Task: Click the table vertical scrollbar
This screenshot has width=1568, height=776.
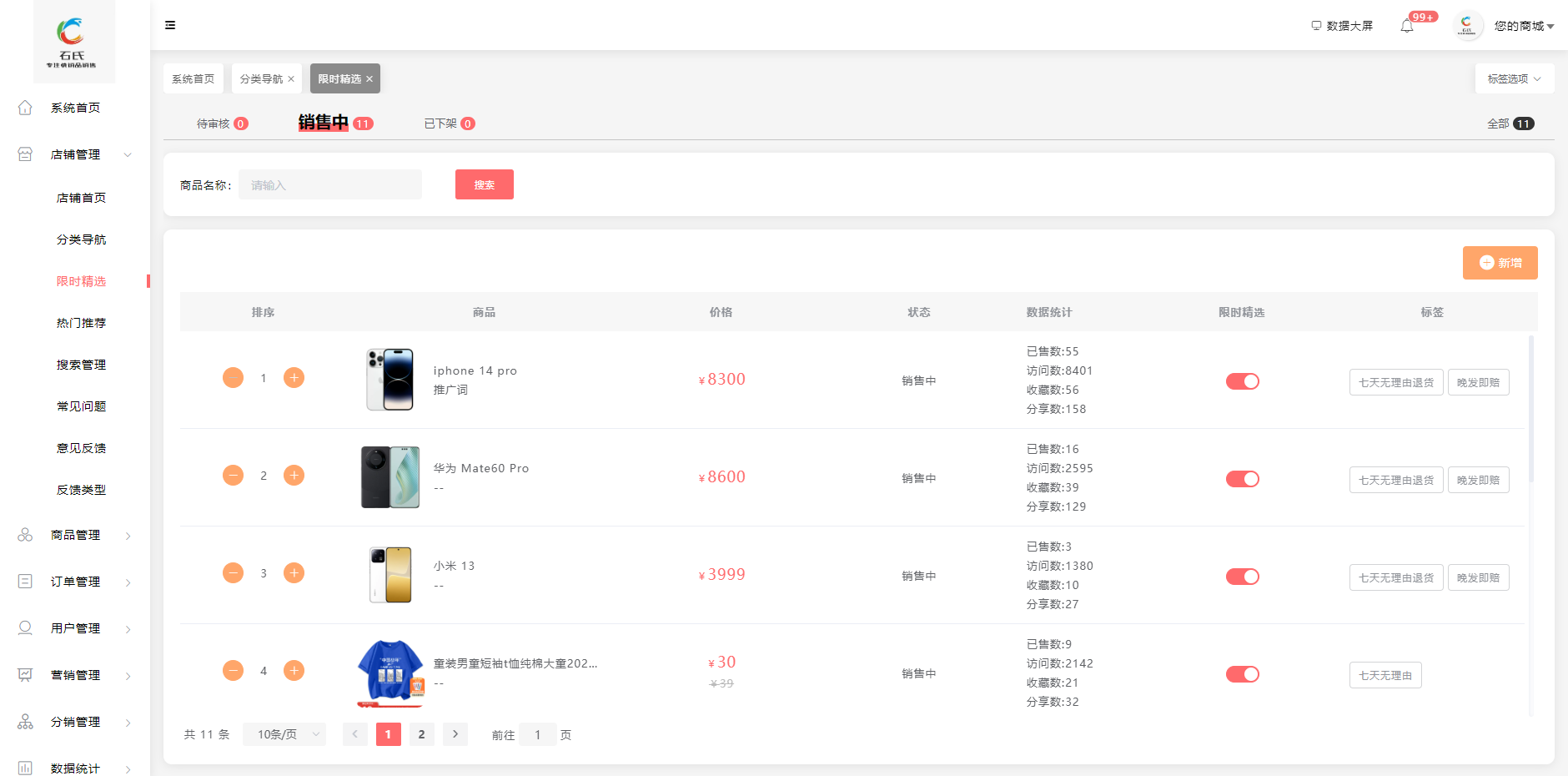Action: coord(1531,409)
